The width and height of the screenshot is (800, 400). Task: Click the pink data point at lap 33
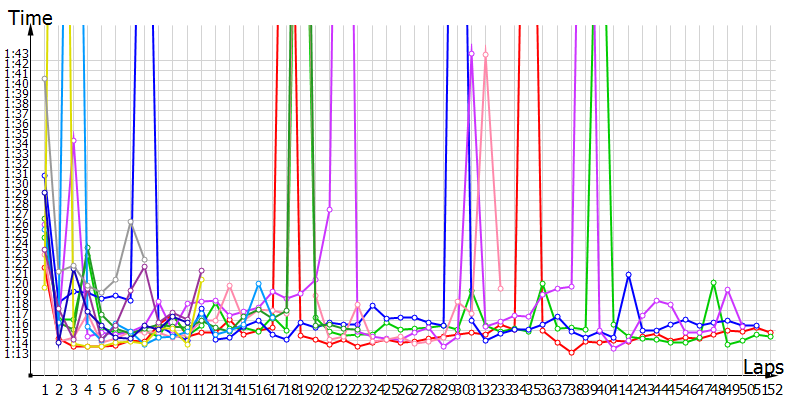500,288
